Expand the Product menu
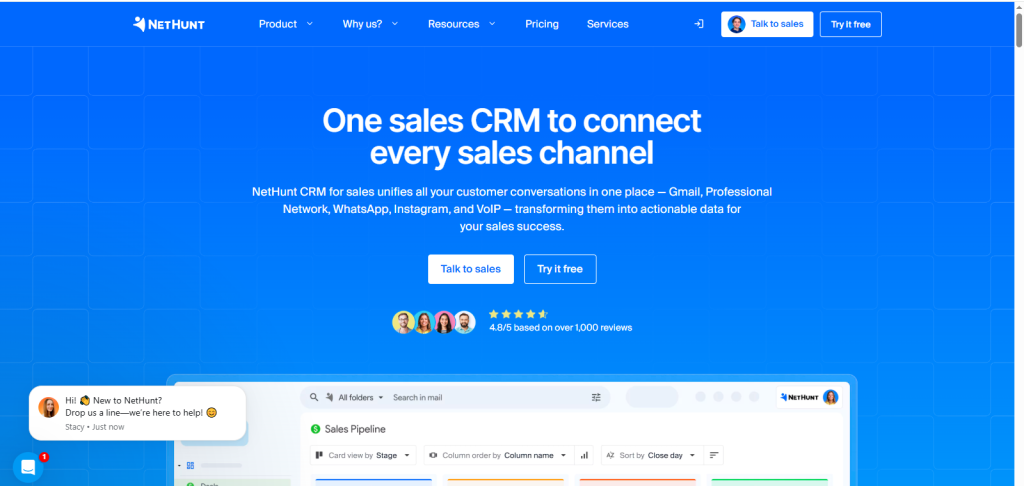 286,24
